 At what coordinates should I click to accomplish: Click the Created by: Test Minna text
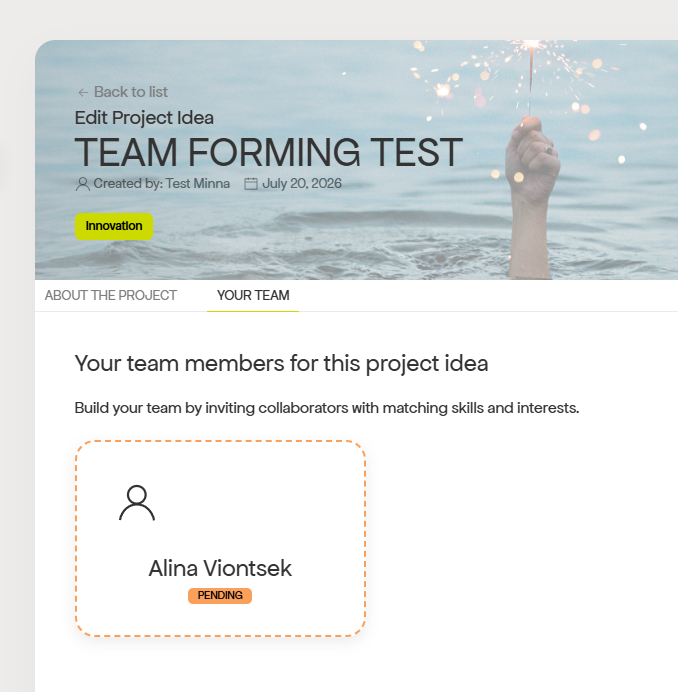pos(162,184)
